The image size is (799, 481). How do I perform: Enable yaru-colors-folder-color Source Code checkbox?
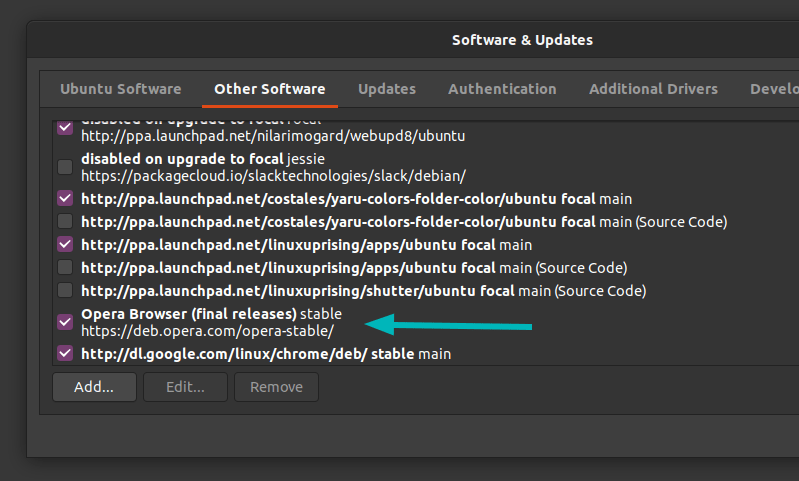65,221
